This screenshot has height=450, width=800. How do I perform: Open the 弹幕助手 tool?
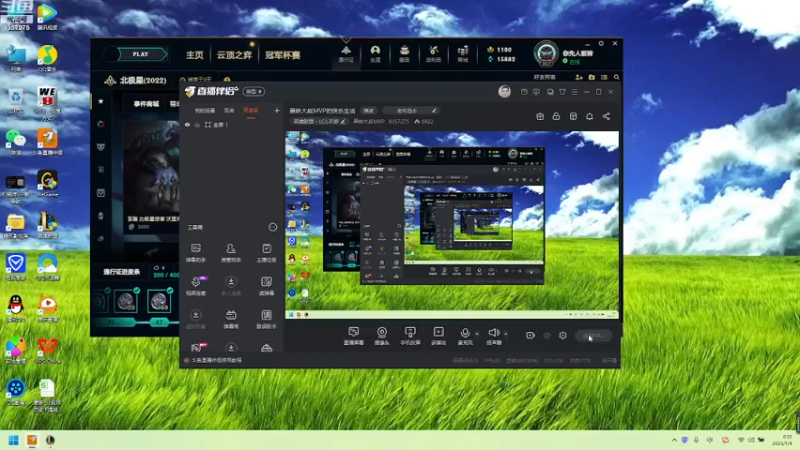pyautogui.click(x=196, y=253)
